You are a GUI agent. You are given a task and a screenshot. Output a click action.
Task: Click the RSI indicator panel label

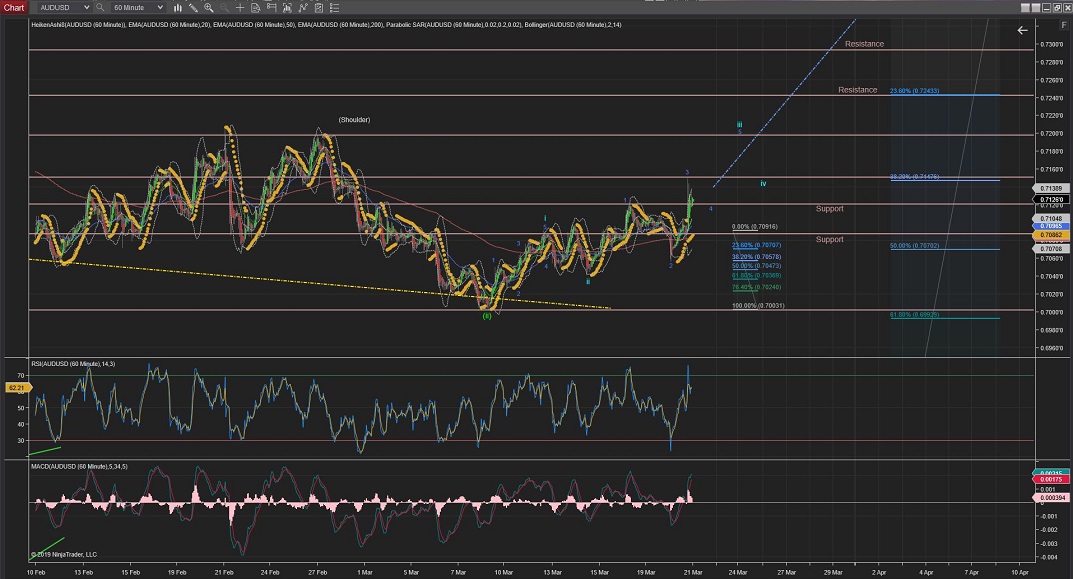[73, 362]
